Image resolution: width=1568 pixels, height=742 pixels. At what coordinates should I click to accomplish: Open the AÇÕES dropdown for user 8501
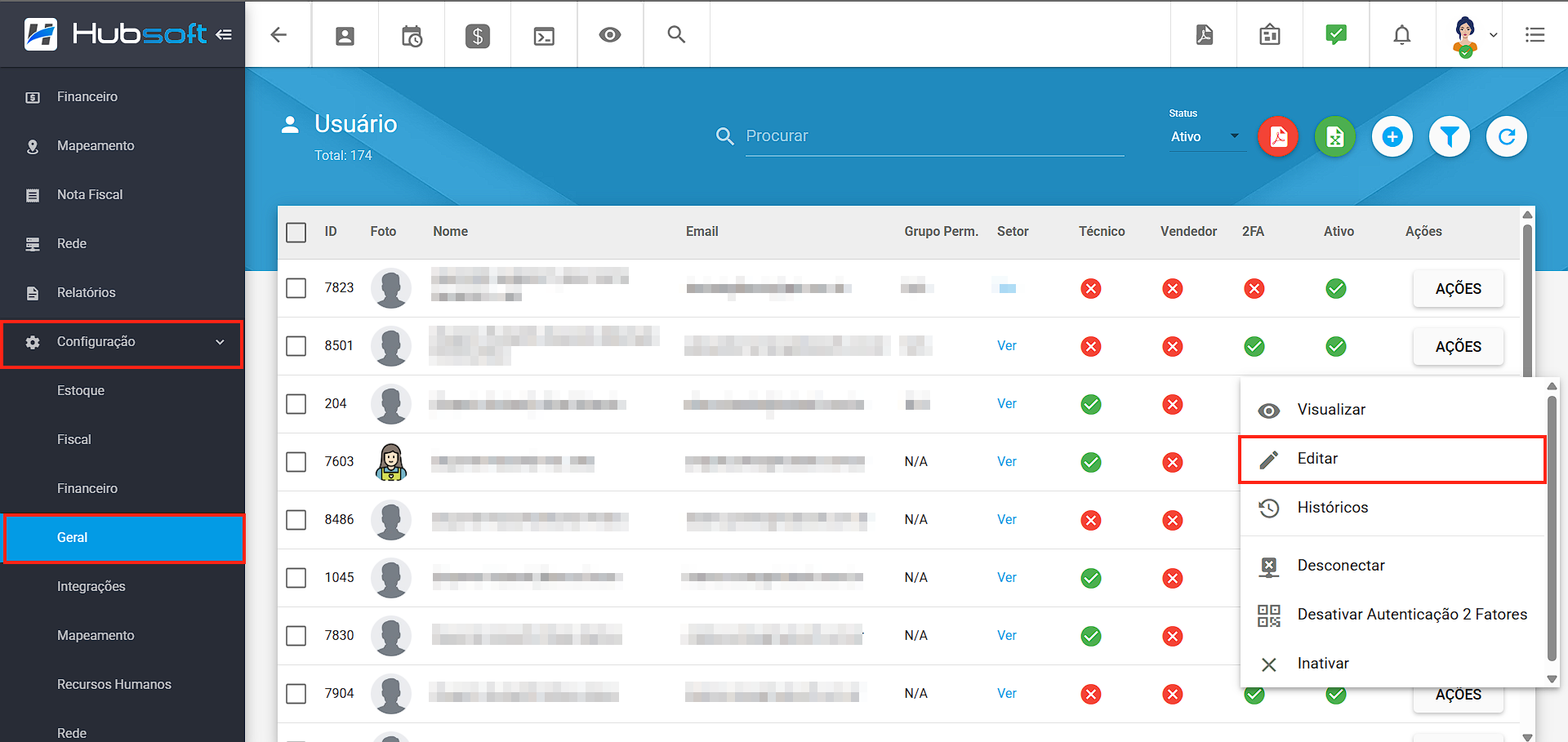pos(1458,346)
